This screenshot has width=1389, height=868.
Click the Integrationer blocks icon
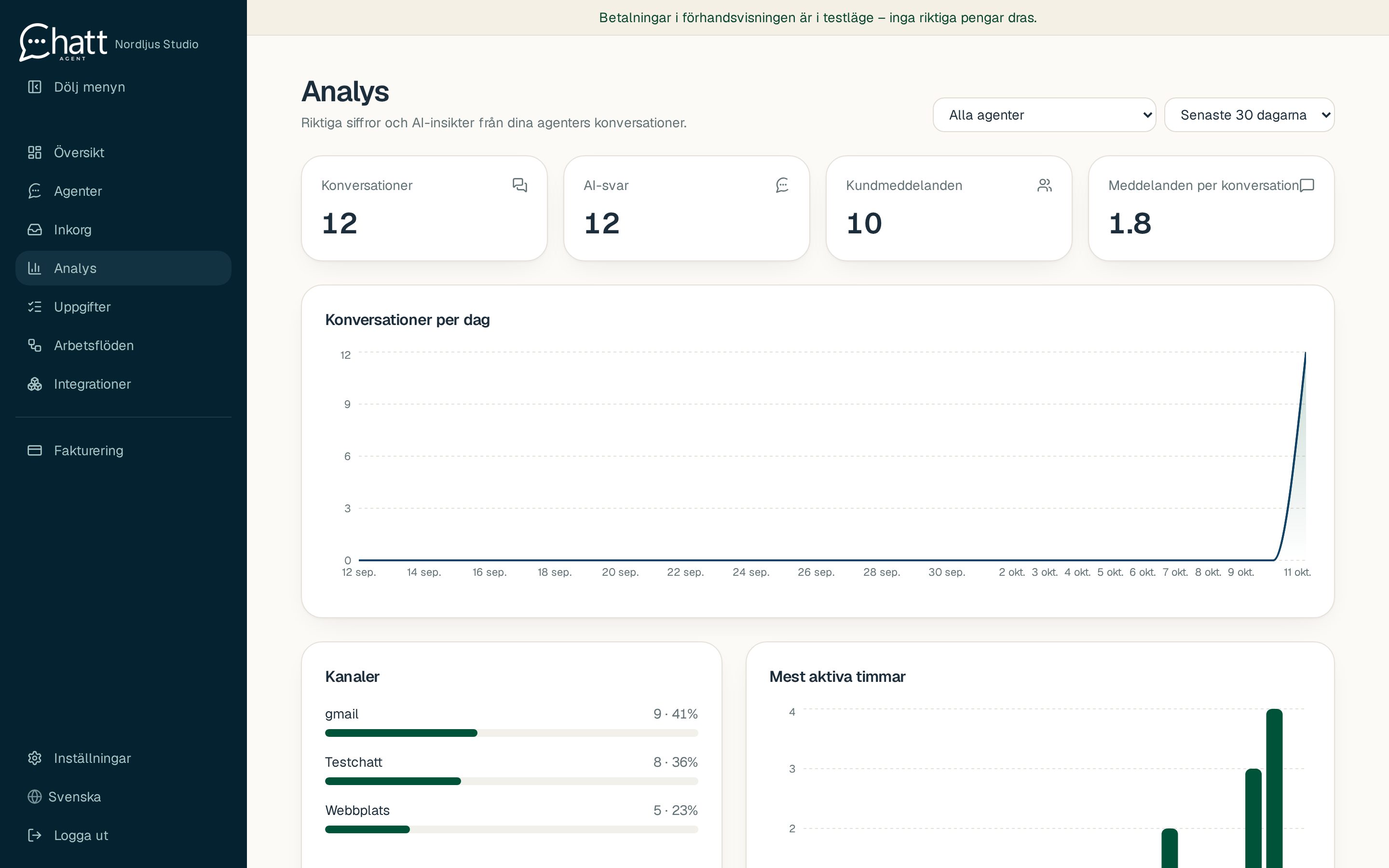click(x=34, y=383)
